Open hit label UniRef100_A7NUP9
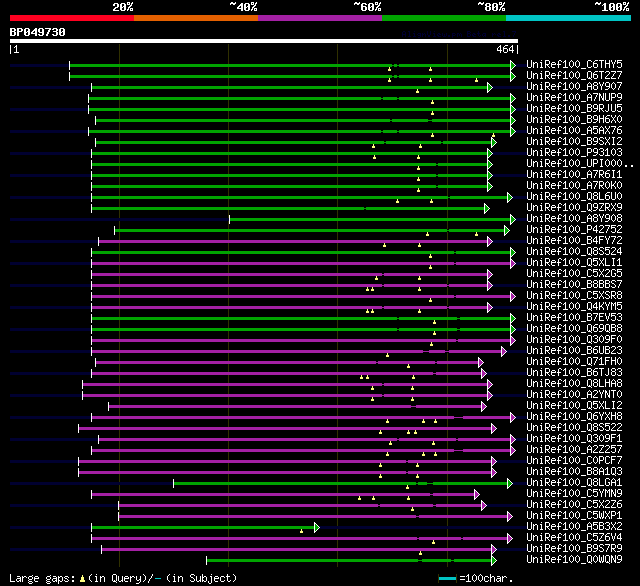 (574, 98)
